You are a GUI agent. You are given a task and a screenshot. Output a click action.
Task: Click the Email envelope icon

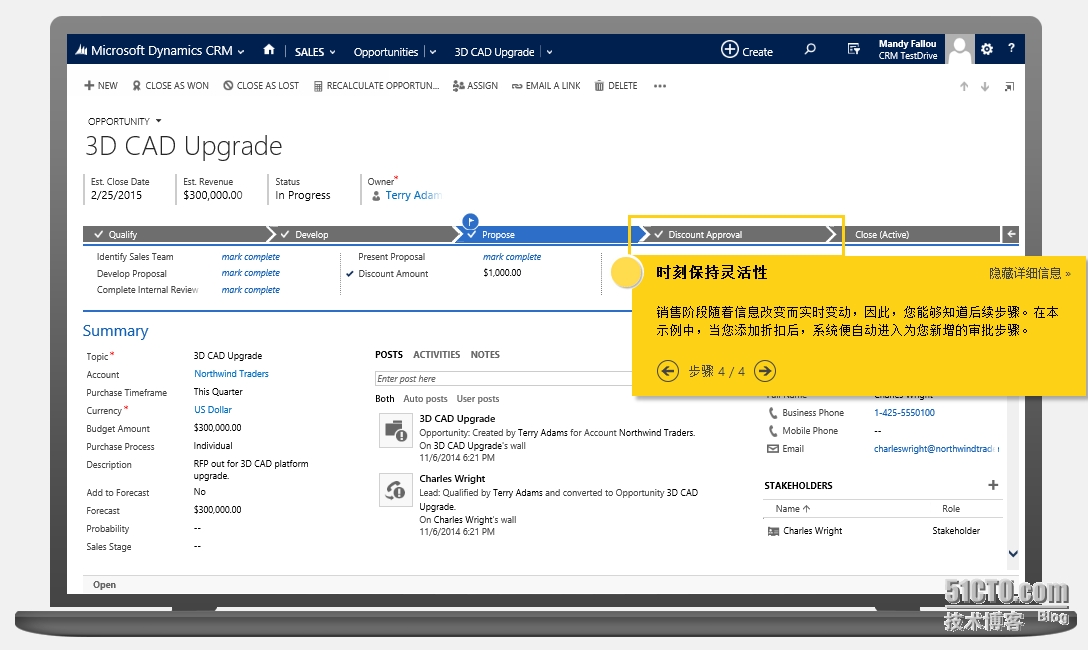[x=772, y=449]
